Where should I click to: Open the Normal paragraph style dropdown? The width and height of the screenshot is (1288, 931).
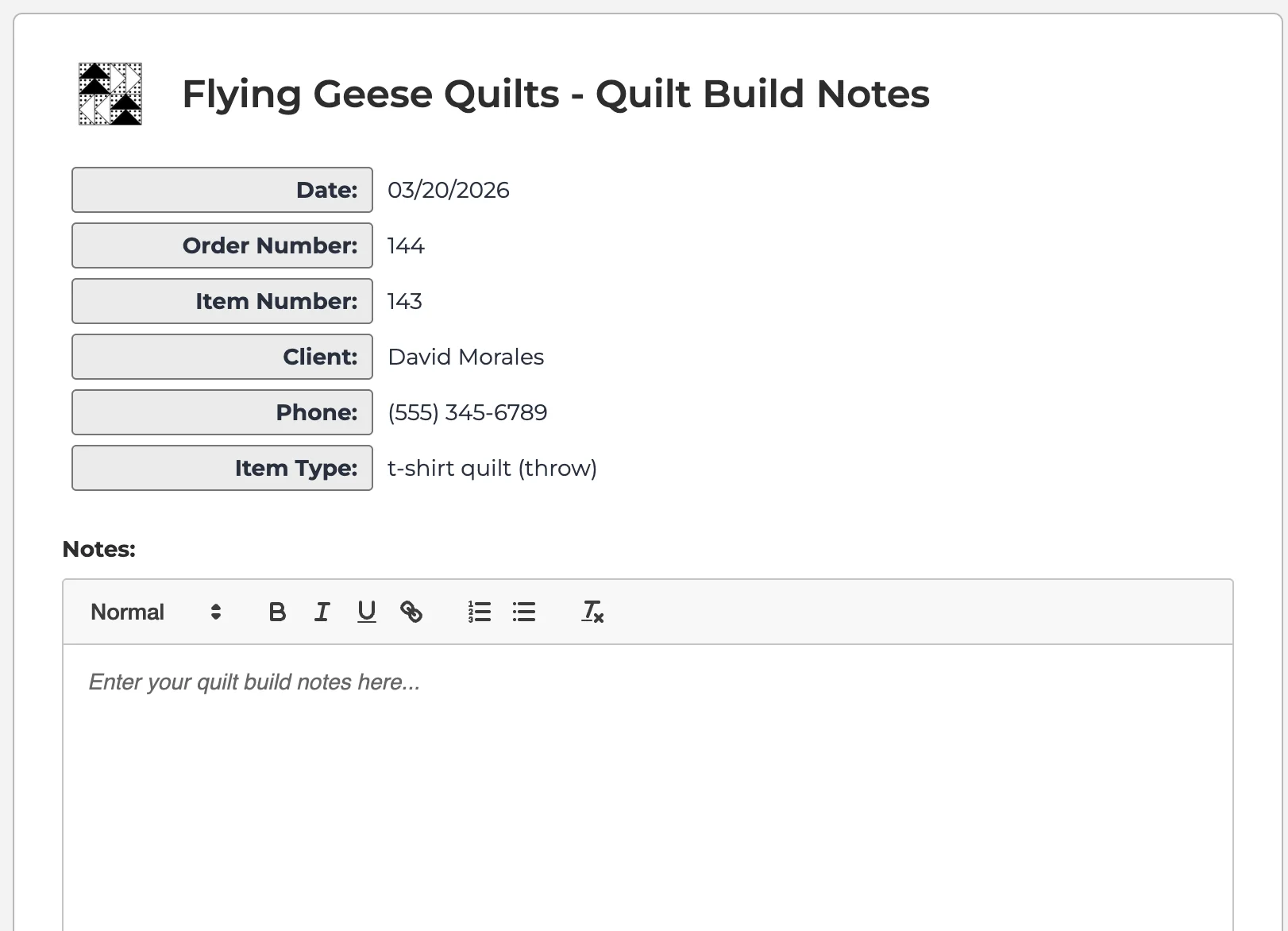[127, 612]
